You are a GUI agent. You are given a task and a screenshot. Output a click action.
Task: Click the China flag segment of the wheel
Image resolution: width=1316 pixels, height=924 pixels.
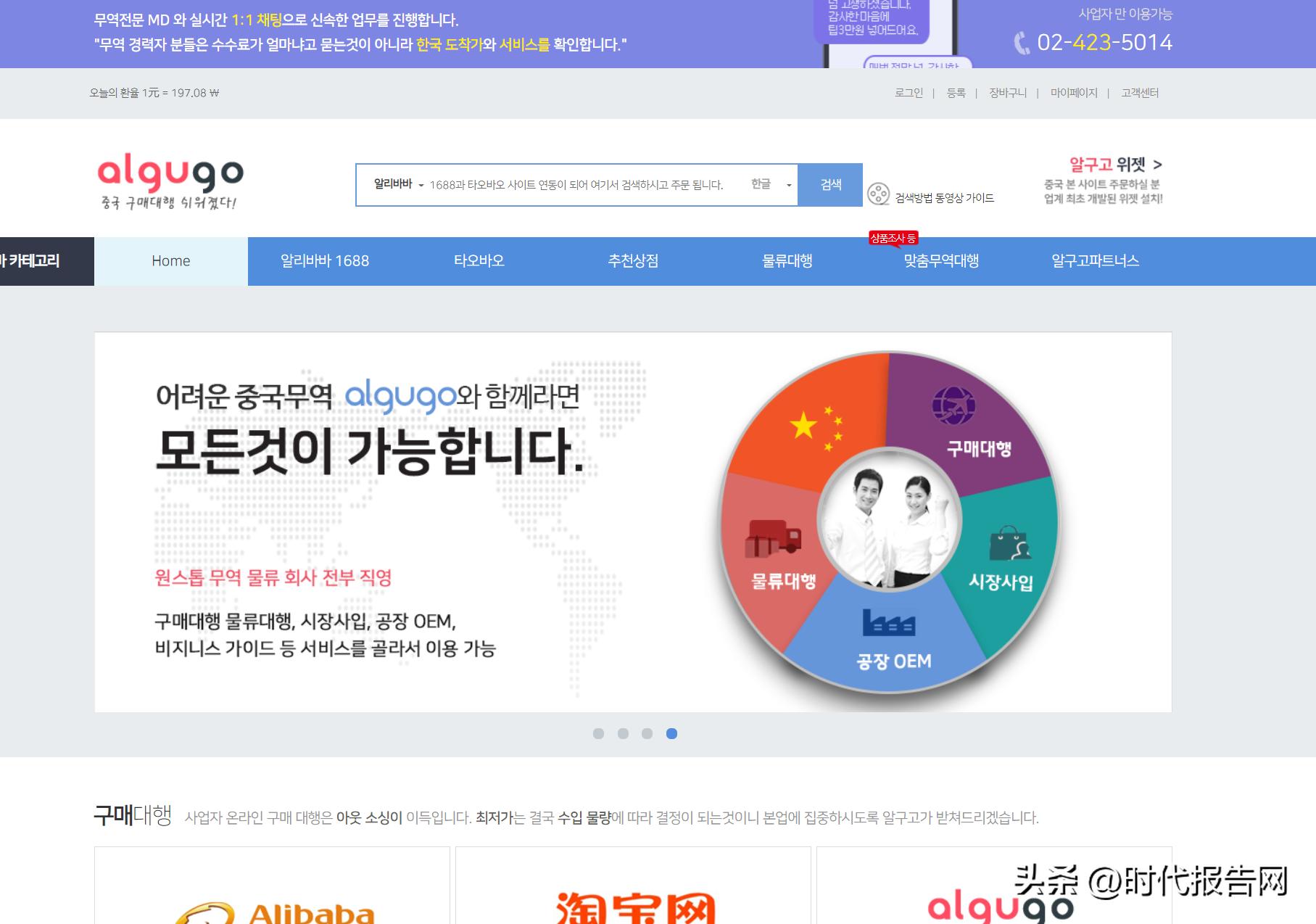816,426
